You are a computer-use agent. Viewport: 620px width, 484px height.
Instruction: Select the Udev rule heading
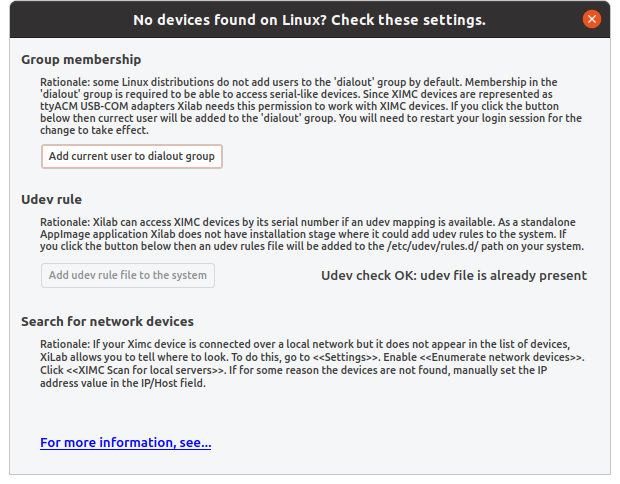[x=51, y=199]
